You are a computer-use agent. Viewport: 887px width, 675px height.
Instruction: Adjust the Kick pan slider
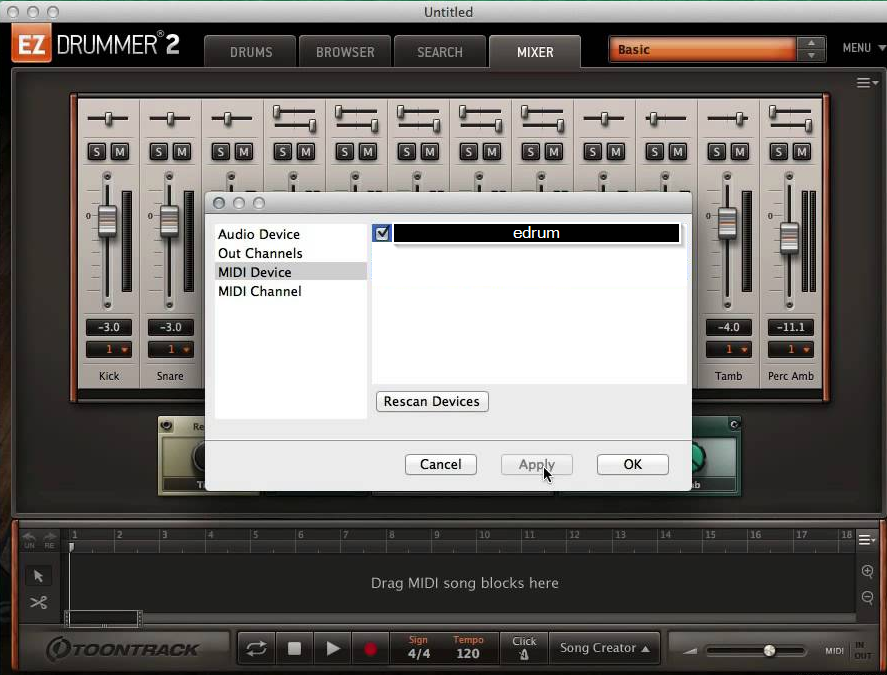tap(107, 119)
